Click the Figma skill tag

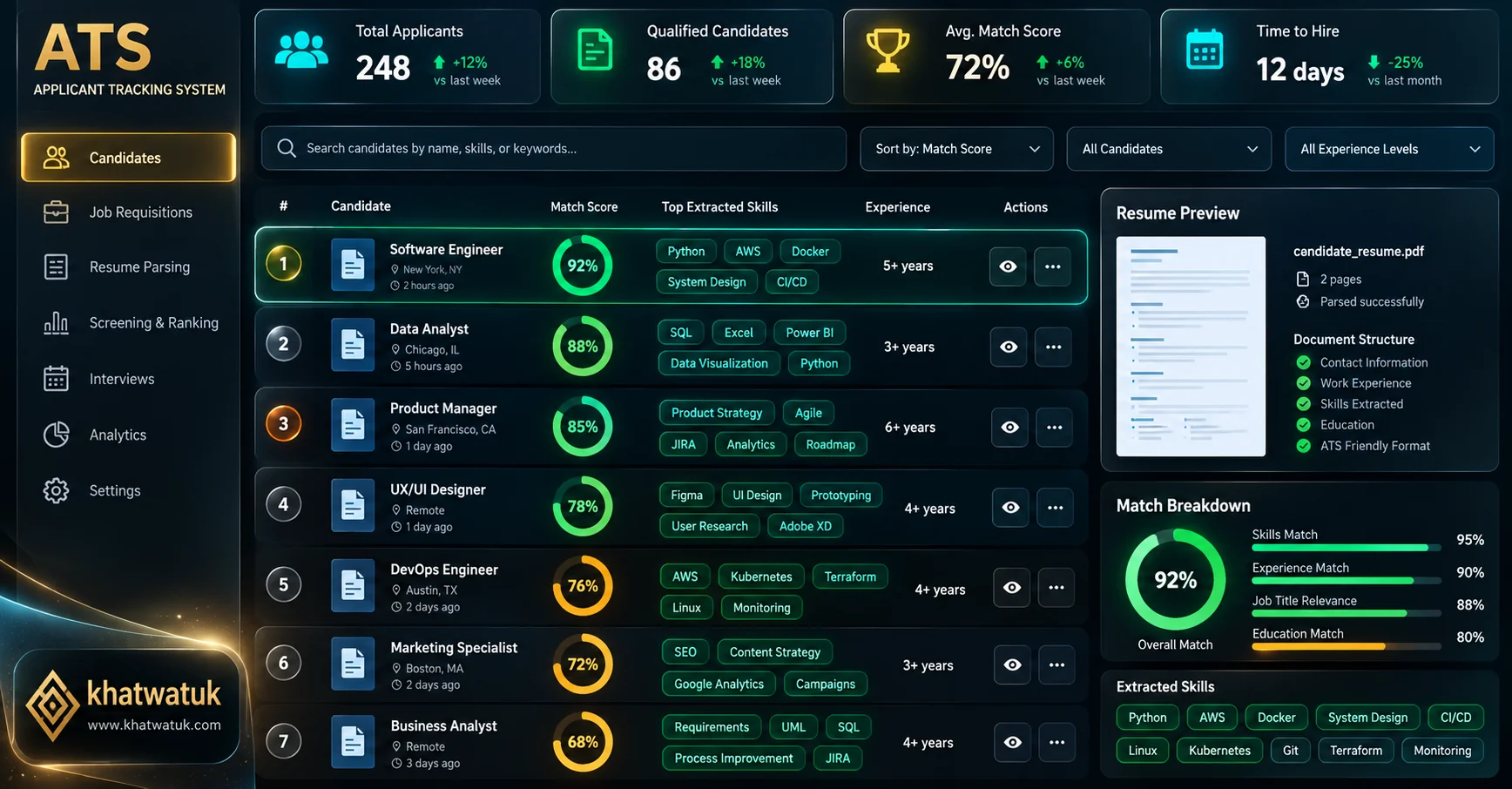pos(686,496)
